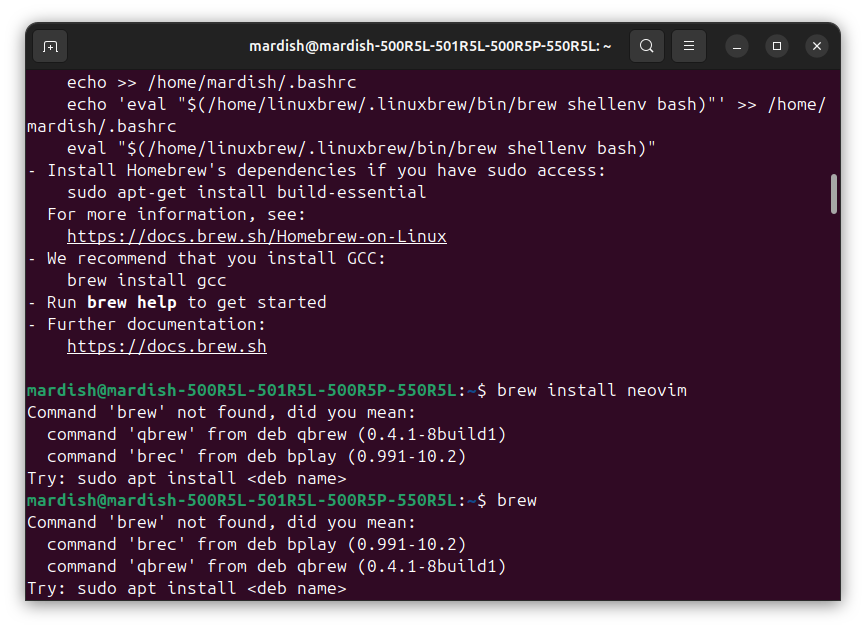Click the bold 'brew help' text
Viewport: 866px width, 629px height.
(x=131, y=303)
